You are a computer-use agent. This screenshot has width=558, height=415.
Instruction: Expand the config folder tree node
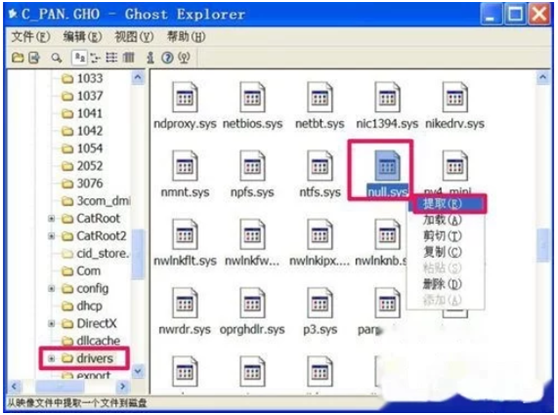click(52, 289)
